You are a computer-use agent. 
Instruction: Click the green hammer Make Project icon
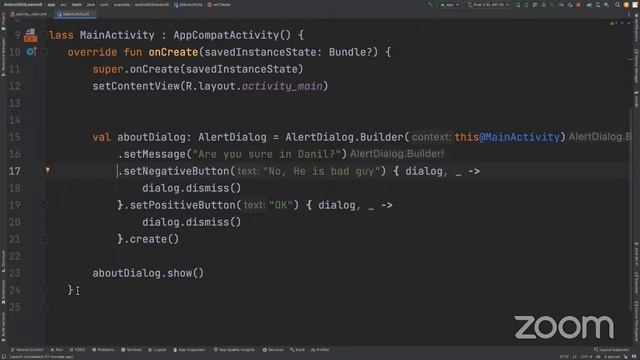(x=430, y=4)
